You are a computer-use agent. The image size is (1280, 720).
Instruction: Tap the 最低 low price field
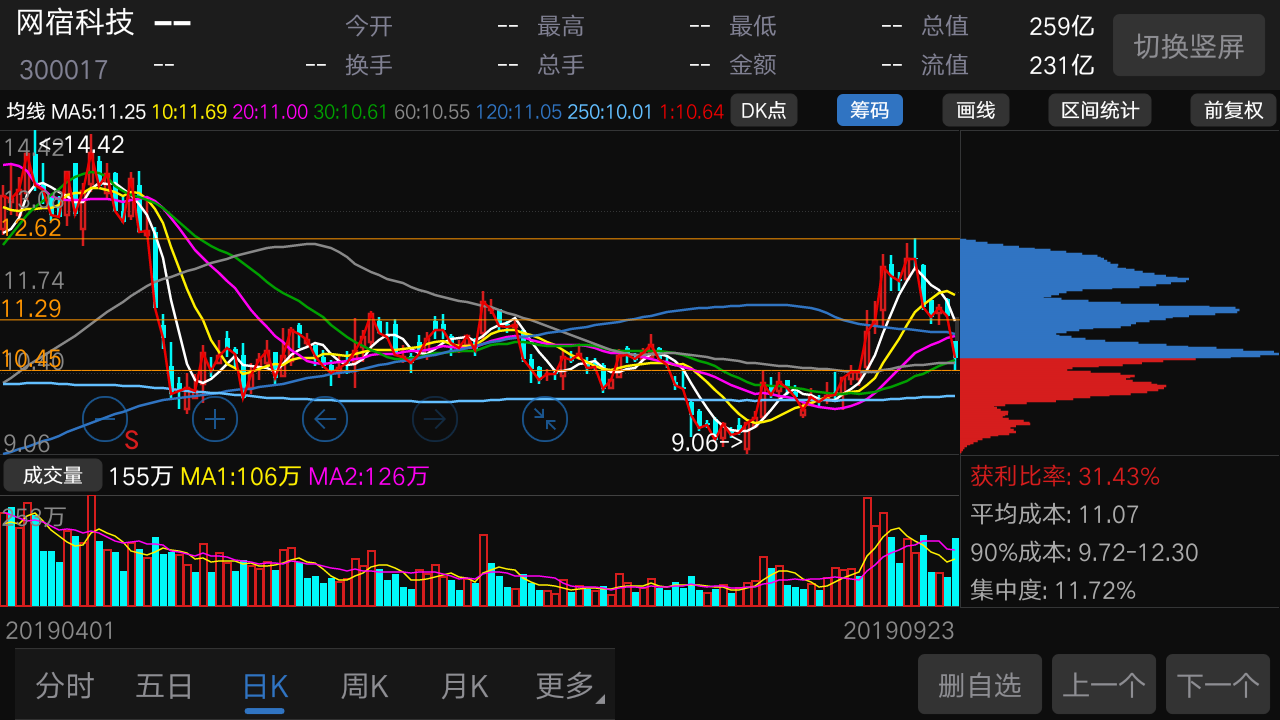click(x=816, y=26)
